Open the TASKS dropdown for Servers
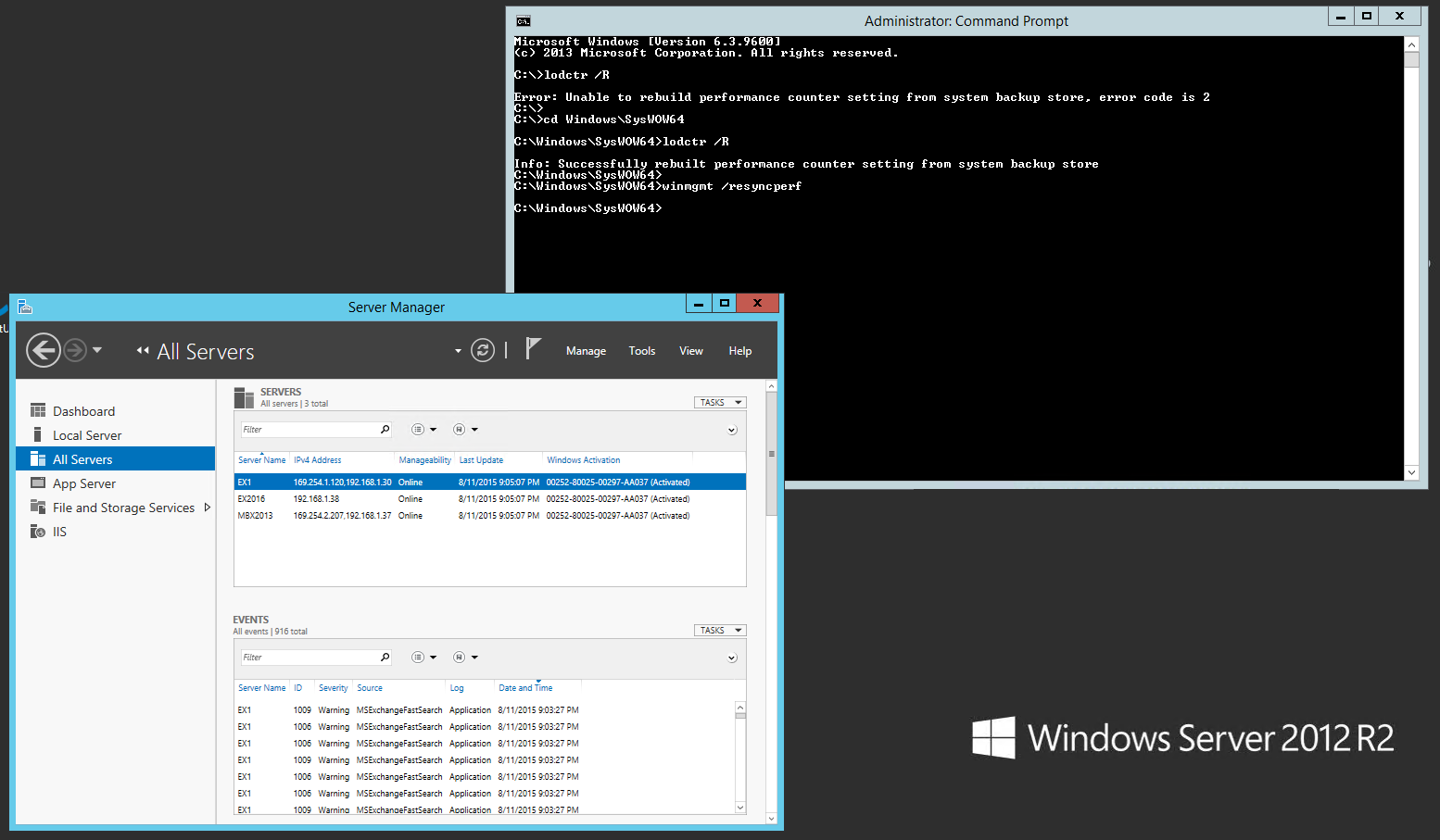Image resolution: width=1440 pixels, height=840 pixels. 719,402
